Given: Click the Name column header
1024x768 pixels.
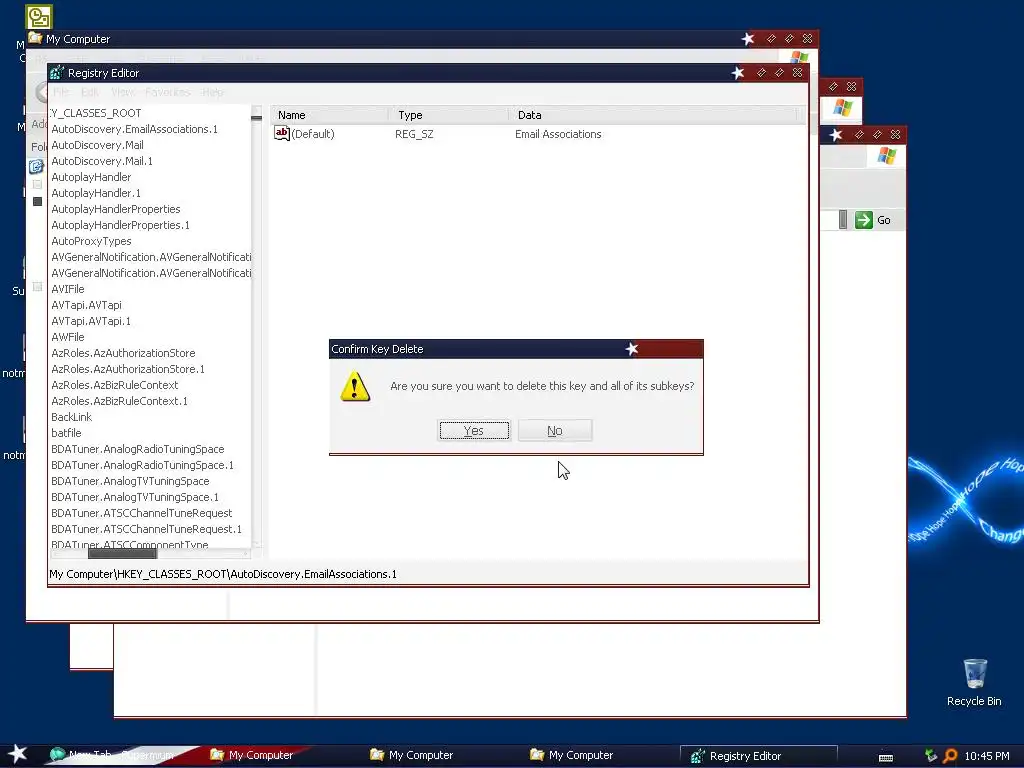Looking at the screenshot, I should click(330, 115).
